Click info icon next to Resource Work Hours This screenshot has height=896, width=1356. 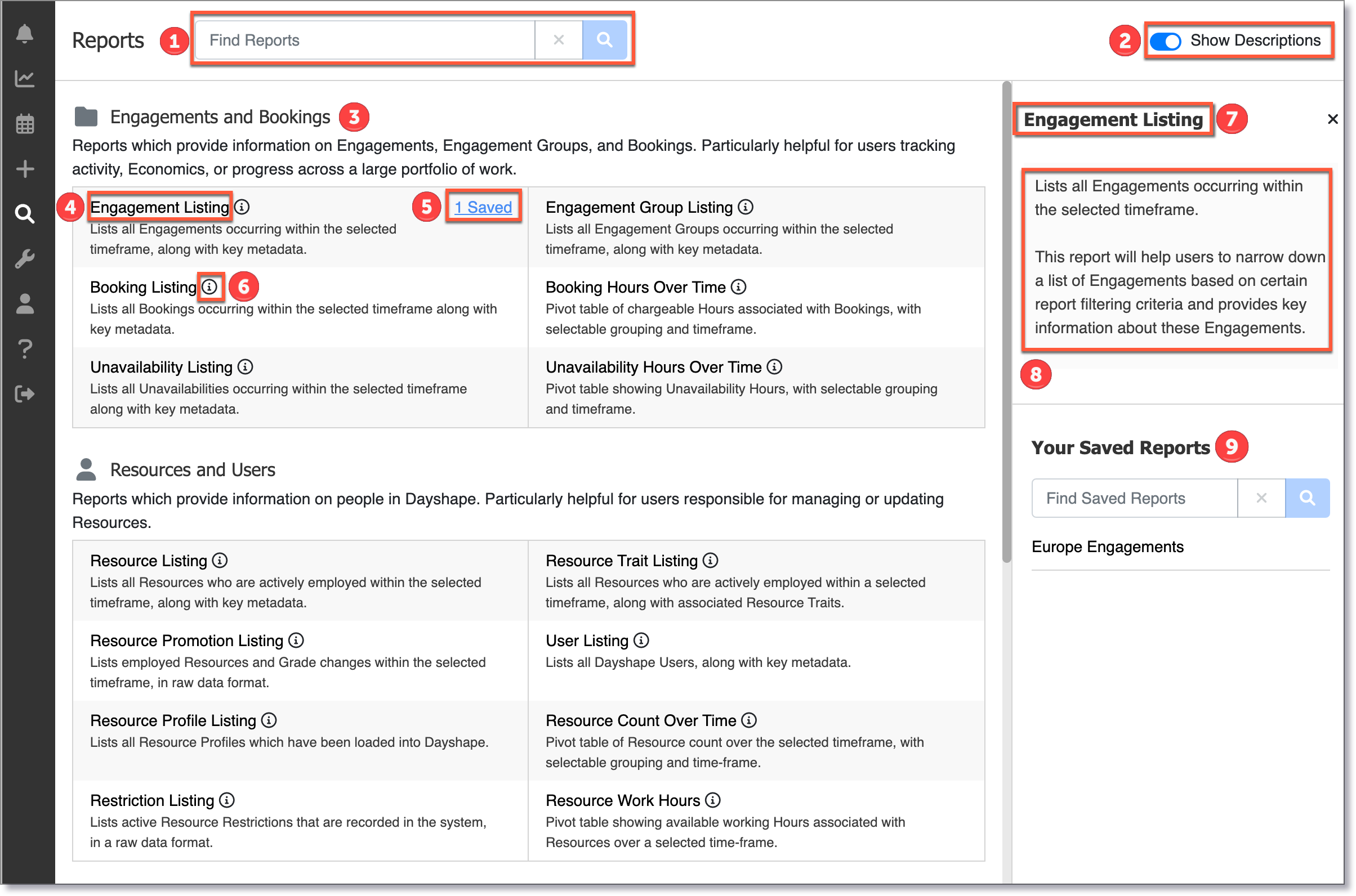point(713,800)
